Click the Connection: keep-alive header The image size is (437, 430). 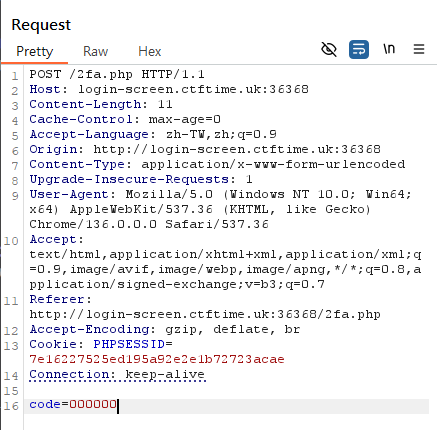point(117,374)
